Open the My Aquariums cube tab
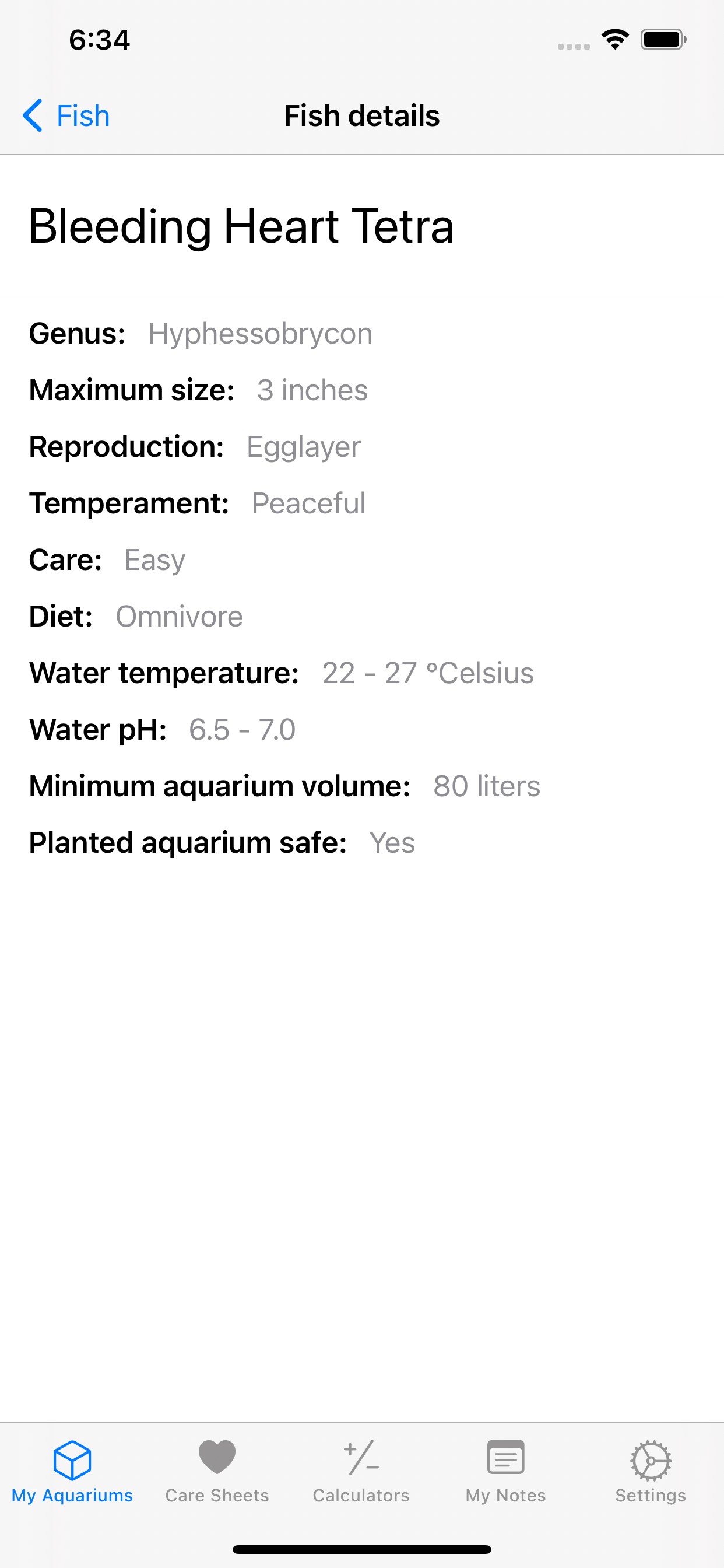724x1568 pixels. (72, 1471)
